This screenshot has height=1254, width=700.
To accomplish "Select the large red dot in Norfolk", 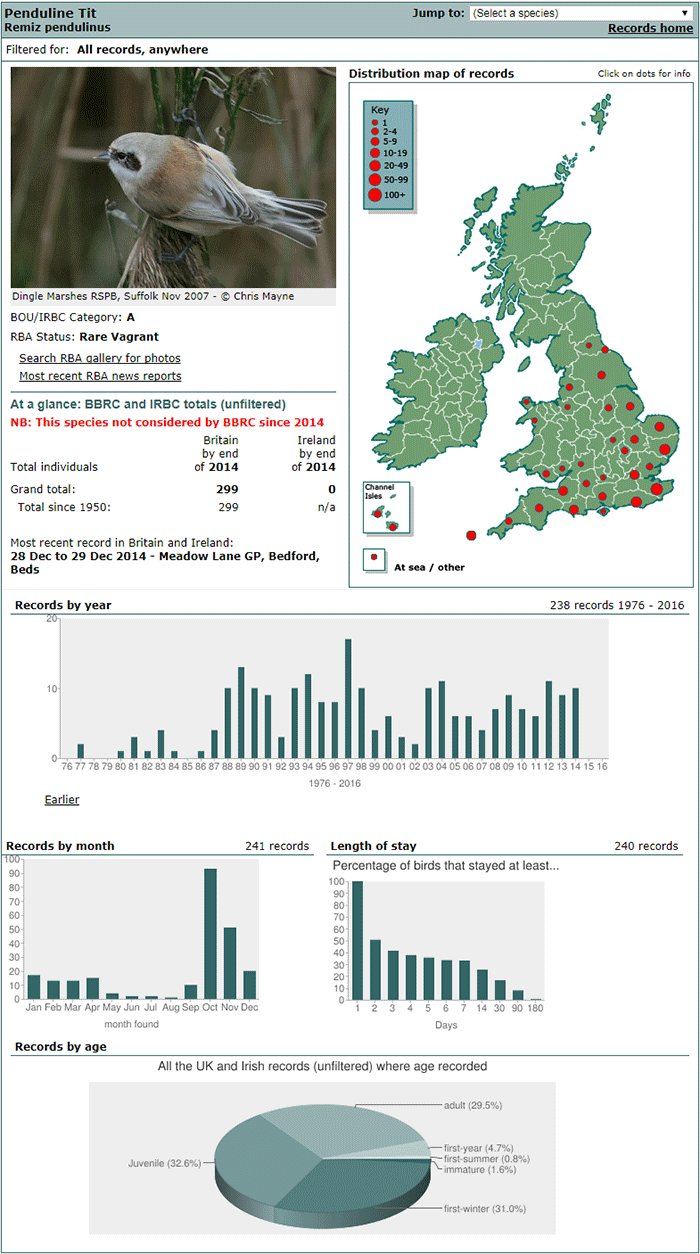I will point(659,427).
